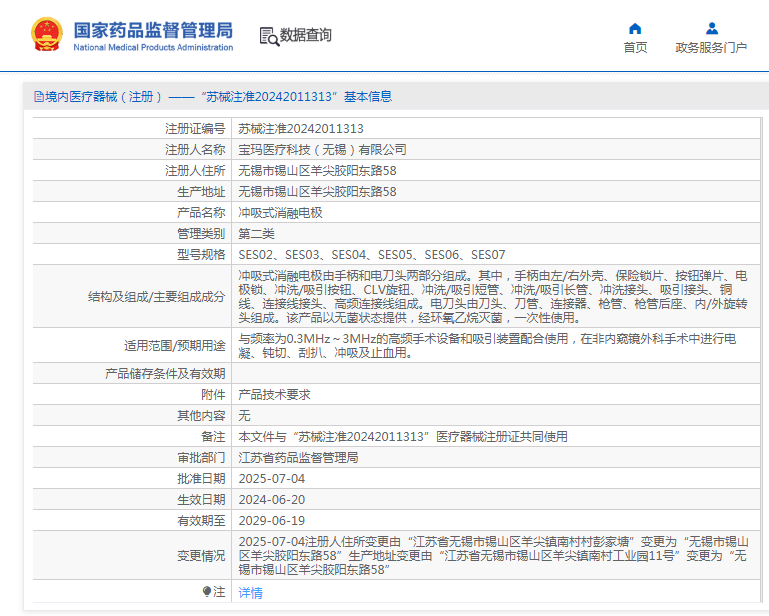Click the document icon beside 境内医疗器械
This screenshot has height=616, width=769.
coord(39,97)
